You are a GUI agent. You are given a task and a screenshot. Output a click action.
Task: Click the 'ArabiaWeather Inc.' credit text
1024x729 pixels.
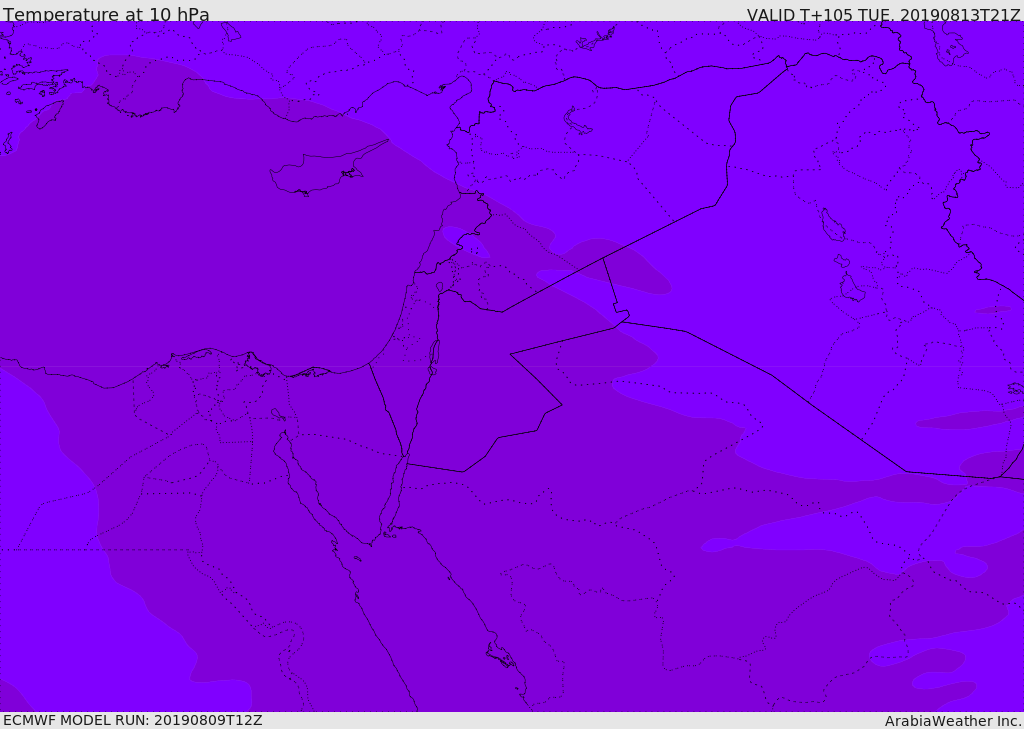(953, 721)
